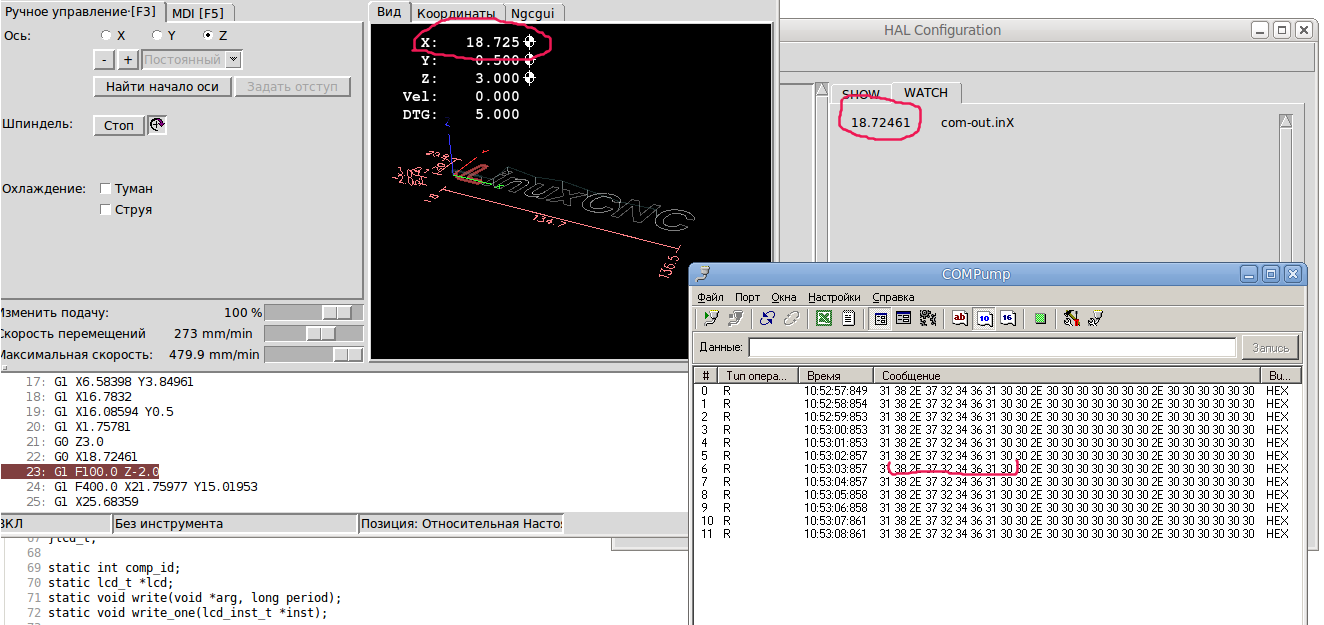Image resolution: width=1324 pixels, height=625 pixels.
Task: Click the scattered filter icon in COMPump toolbar
Action: [x=927, y=318]
